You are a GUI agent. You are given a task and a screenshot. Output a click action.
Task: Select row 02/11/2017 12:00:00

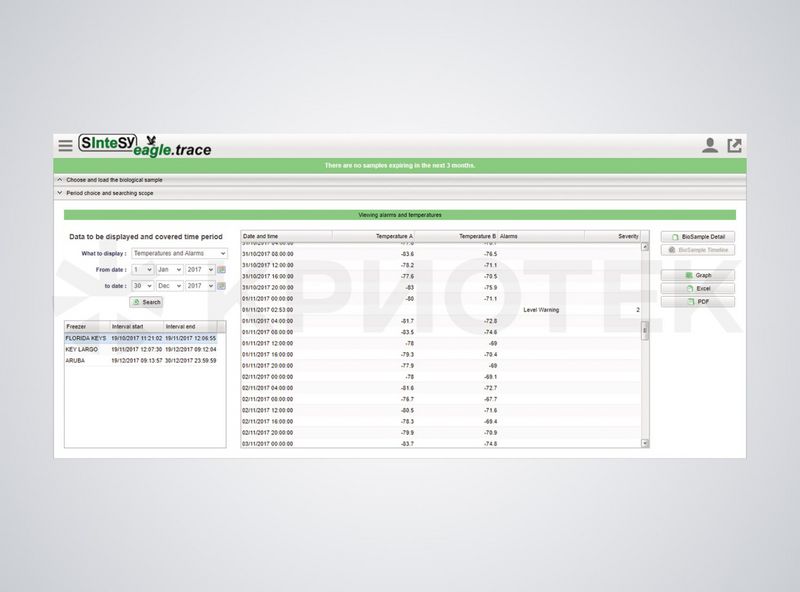441,410
